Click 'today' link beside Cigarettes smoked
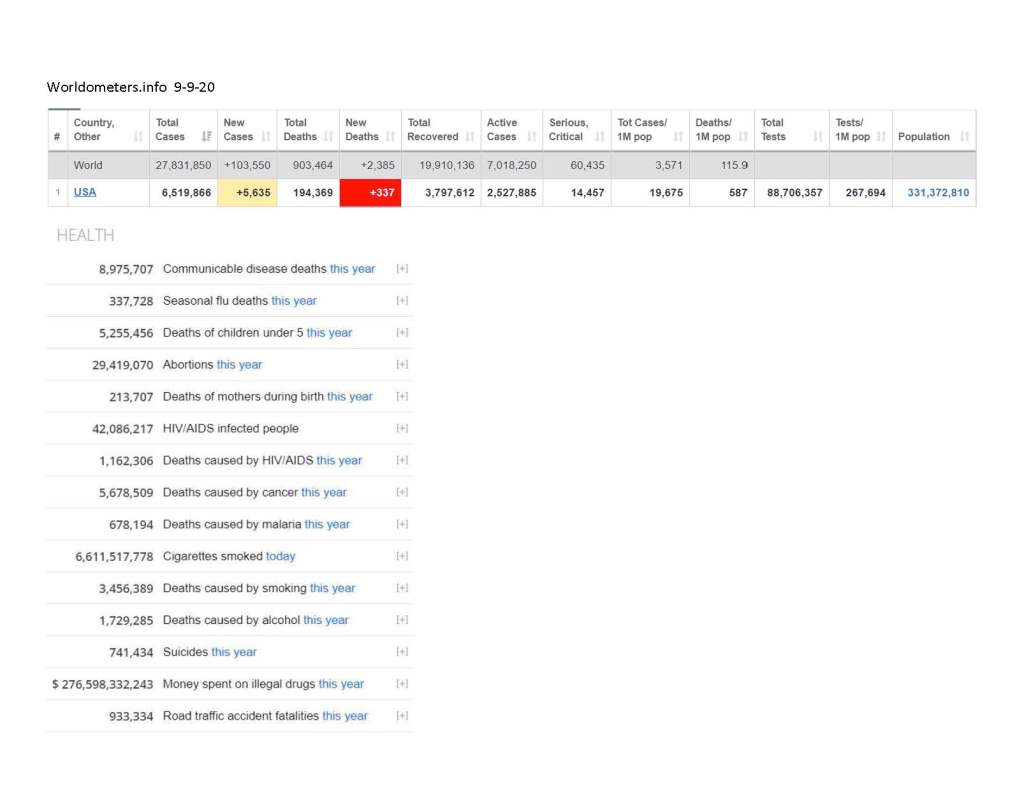 (x=281, y=556)
